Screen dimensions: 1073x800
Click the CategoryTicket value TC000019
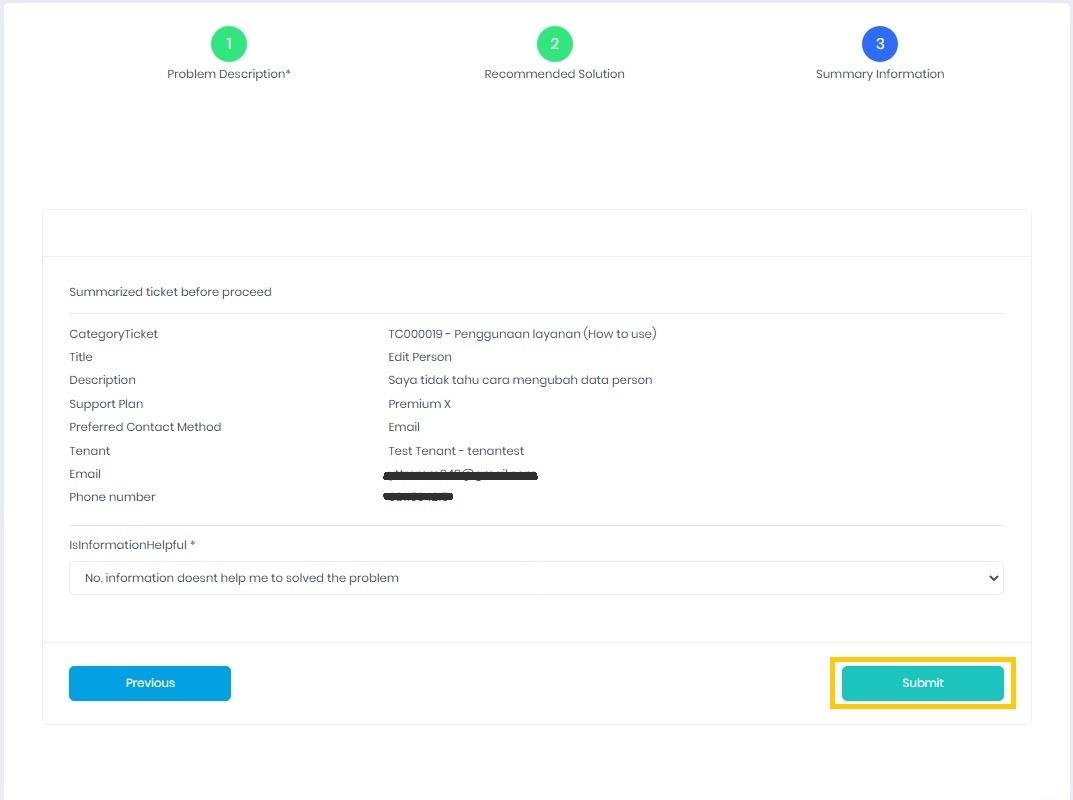tap(521, 333)
